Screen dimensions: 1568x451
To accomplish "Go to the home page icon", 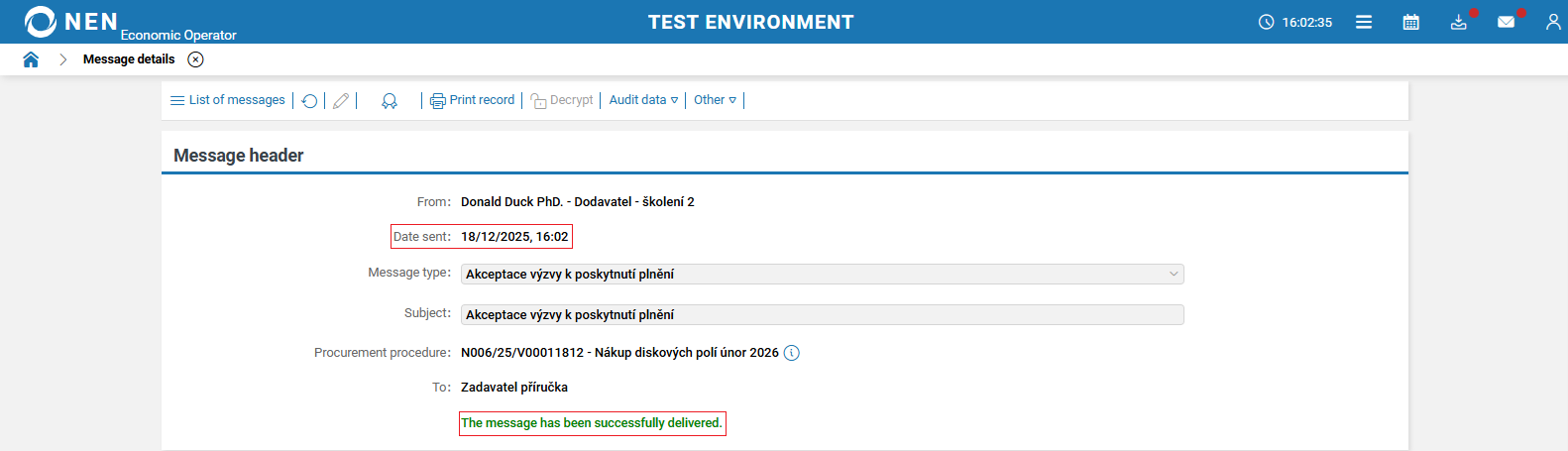I will coord(31,59).
